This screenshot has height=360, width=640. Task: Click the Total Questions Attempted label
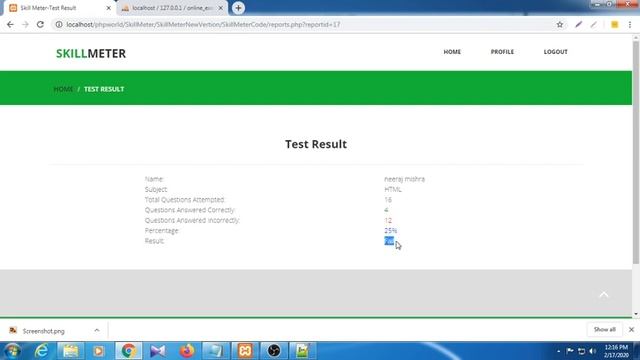tap(185, 200)
